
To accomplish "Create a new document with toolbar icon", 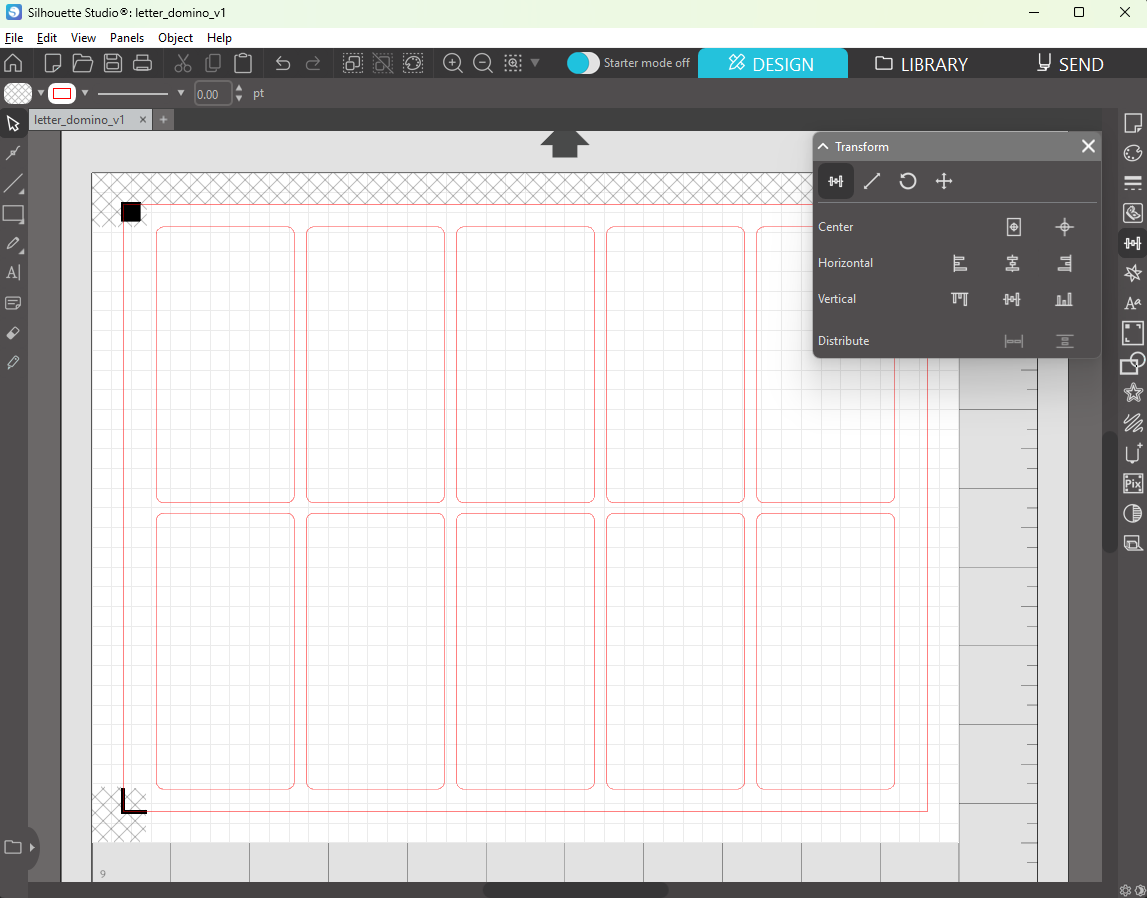I will point(53,63).
